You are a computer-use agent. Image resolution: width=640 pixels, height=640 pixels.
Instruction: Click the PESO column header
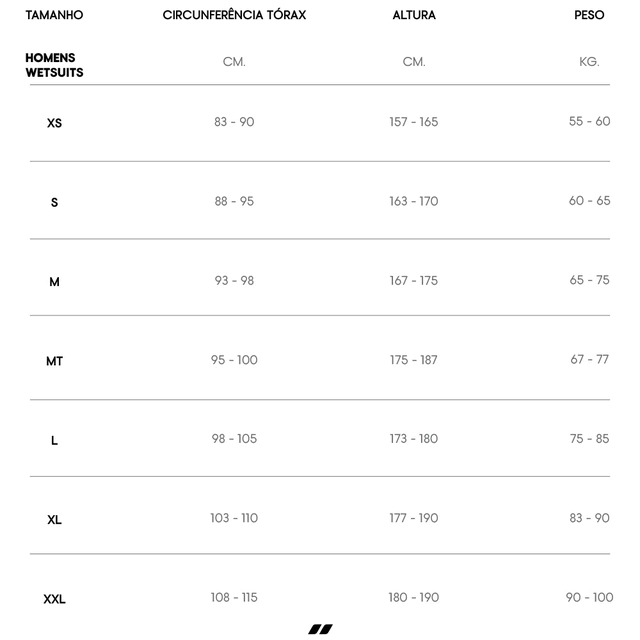coord(589,16)
